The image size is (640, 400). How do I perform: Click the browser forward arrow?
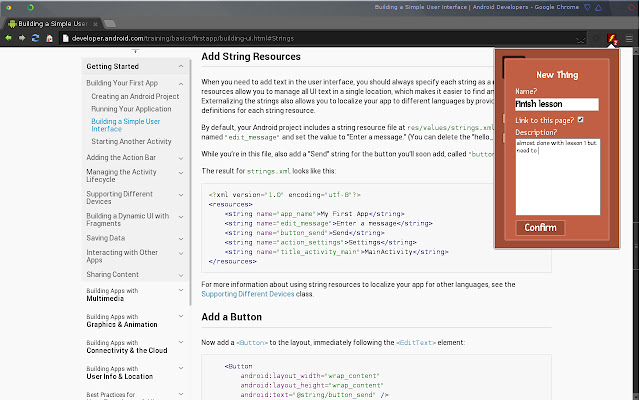pyautogui.click(x=21, y=38)
